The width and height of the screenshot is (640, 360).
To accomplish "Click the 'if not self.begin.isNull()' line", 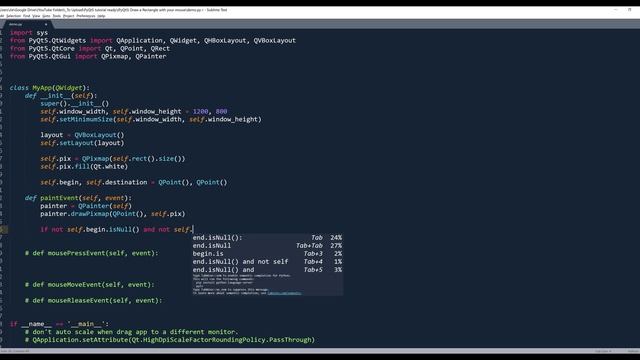I will pos(116,229).
